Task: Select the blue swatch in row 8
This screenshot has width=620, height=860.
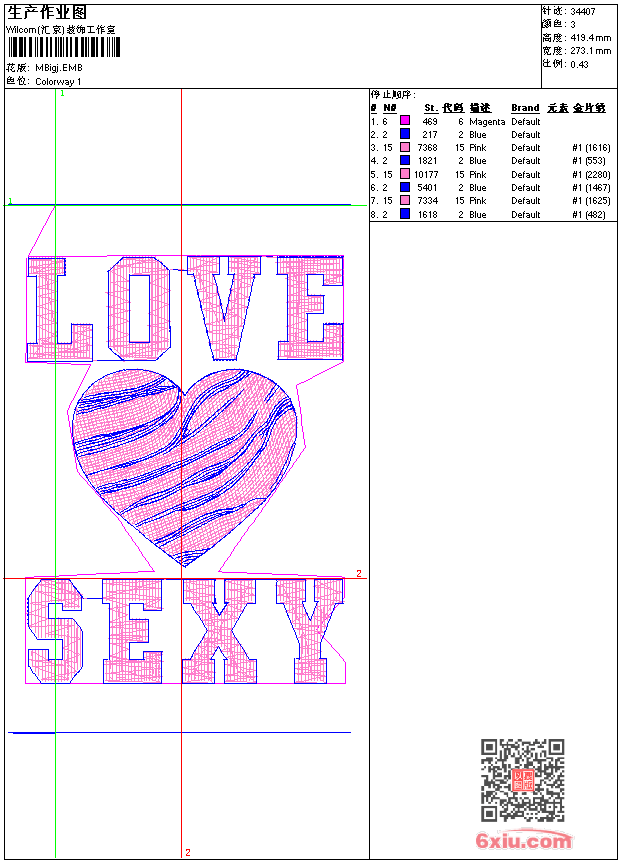Action: [x=405, y=214]
